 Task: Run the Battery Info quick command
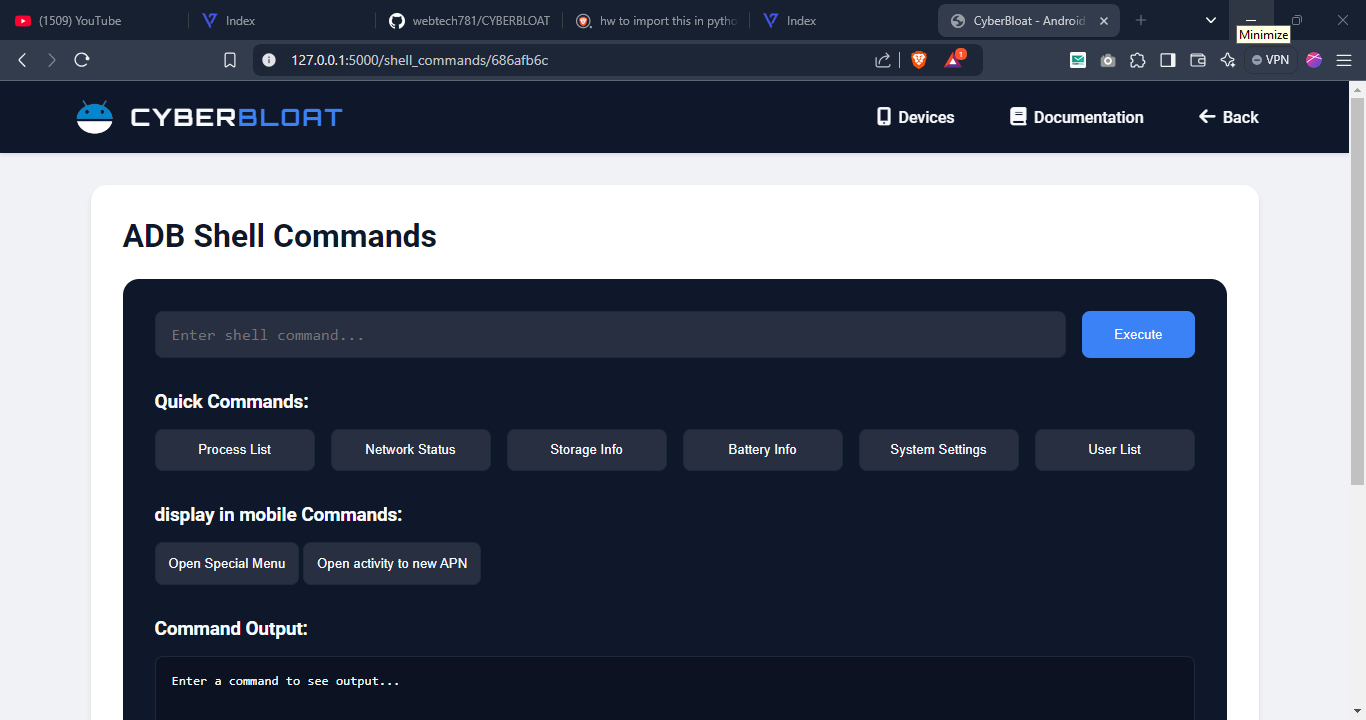pyautogui.click(x=762, y=450)
